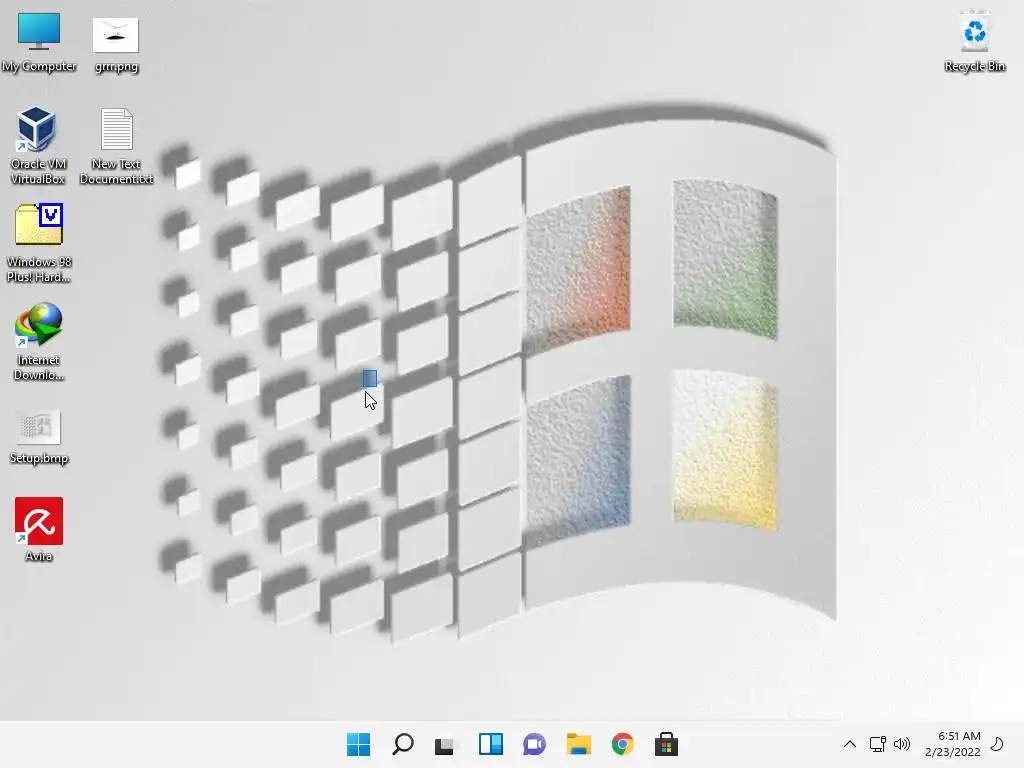
Task: Open network status in system tray
Action: (877, 744)
